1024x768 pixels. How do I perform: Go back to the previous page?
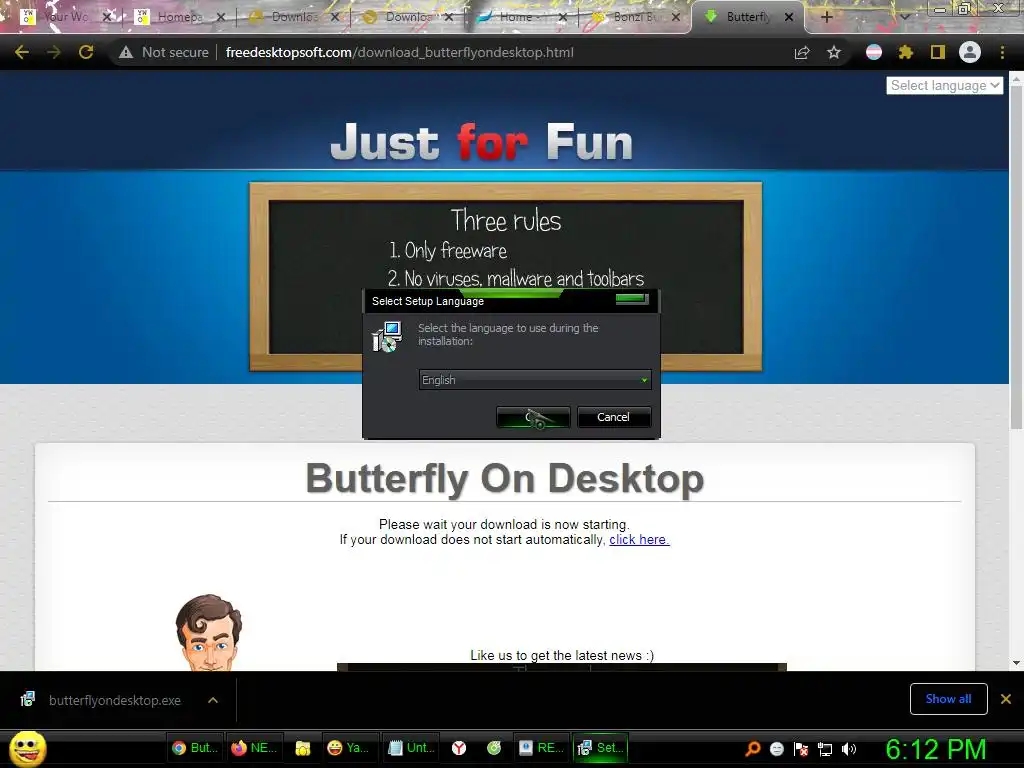(22, 52)
